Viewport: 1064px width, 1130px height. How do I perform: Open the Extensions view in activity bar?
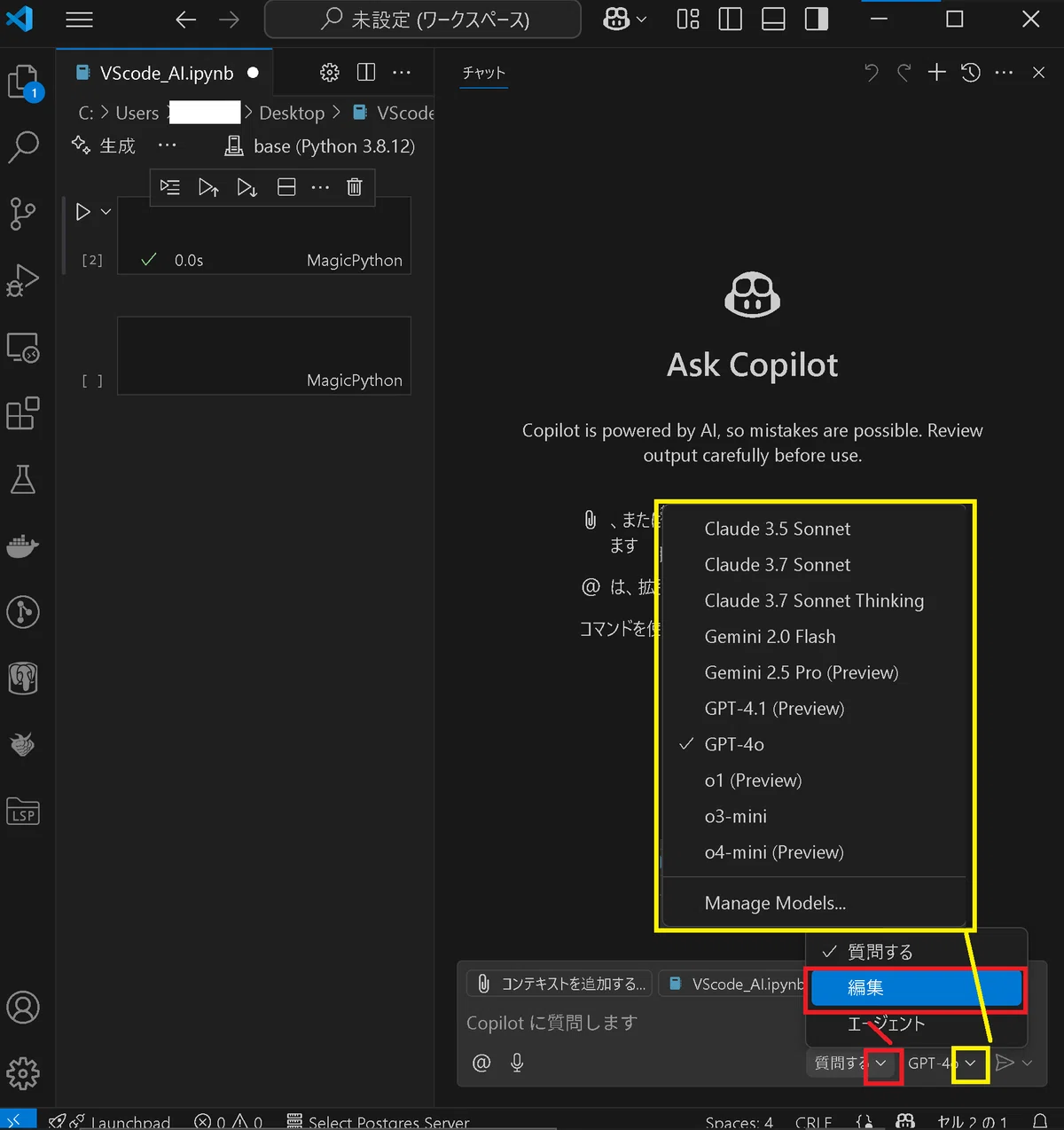[23, 413]
